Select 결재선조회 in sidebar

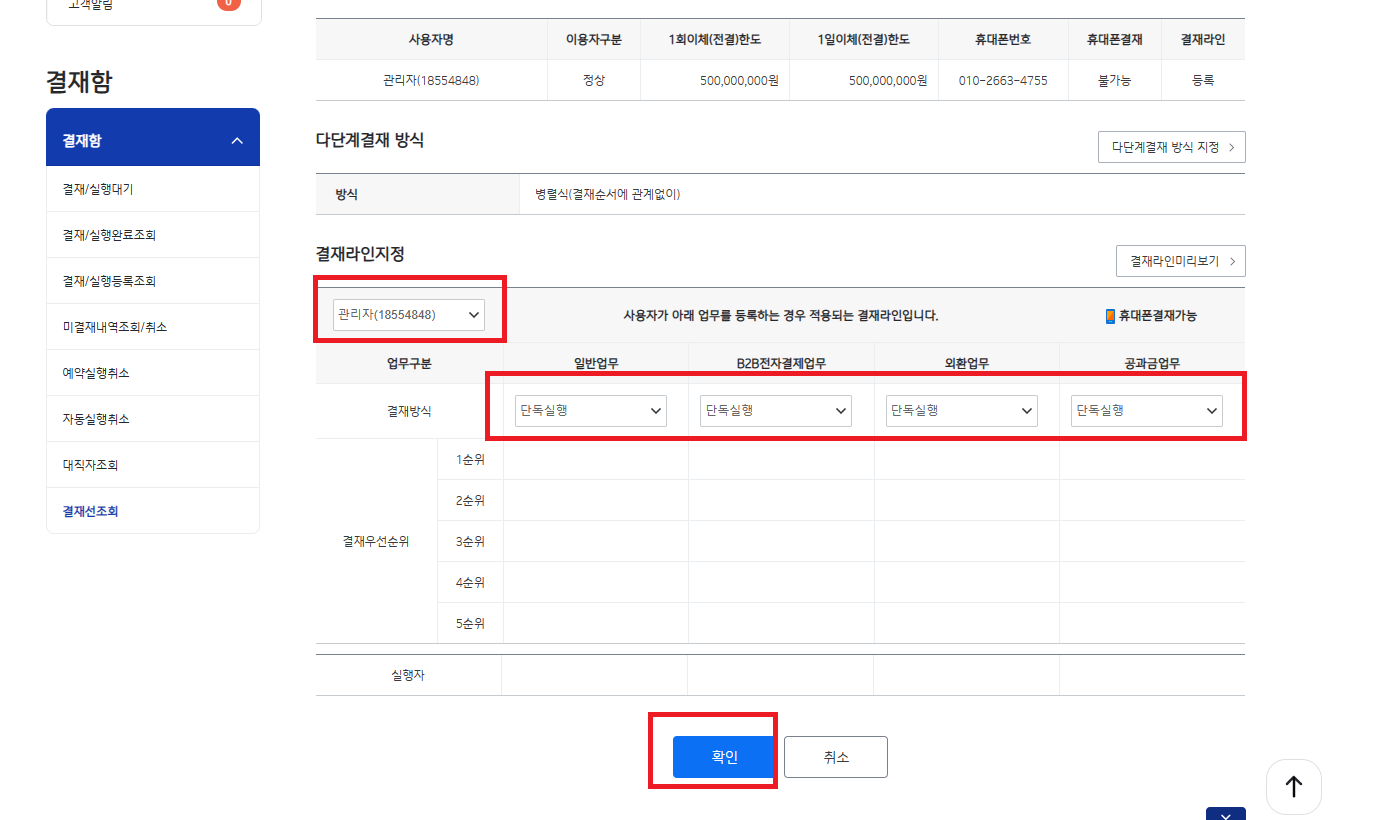click(153, 511)
